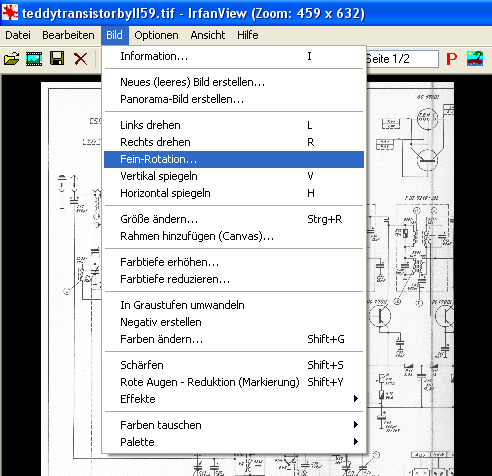Choose Schärfen

(234, 365)
